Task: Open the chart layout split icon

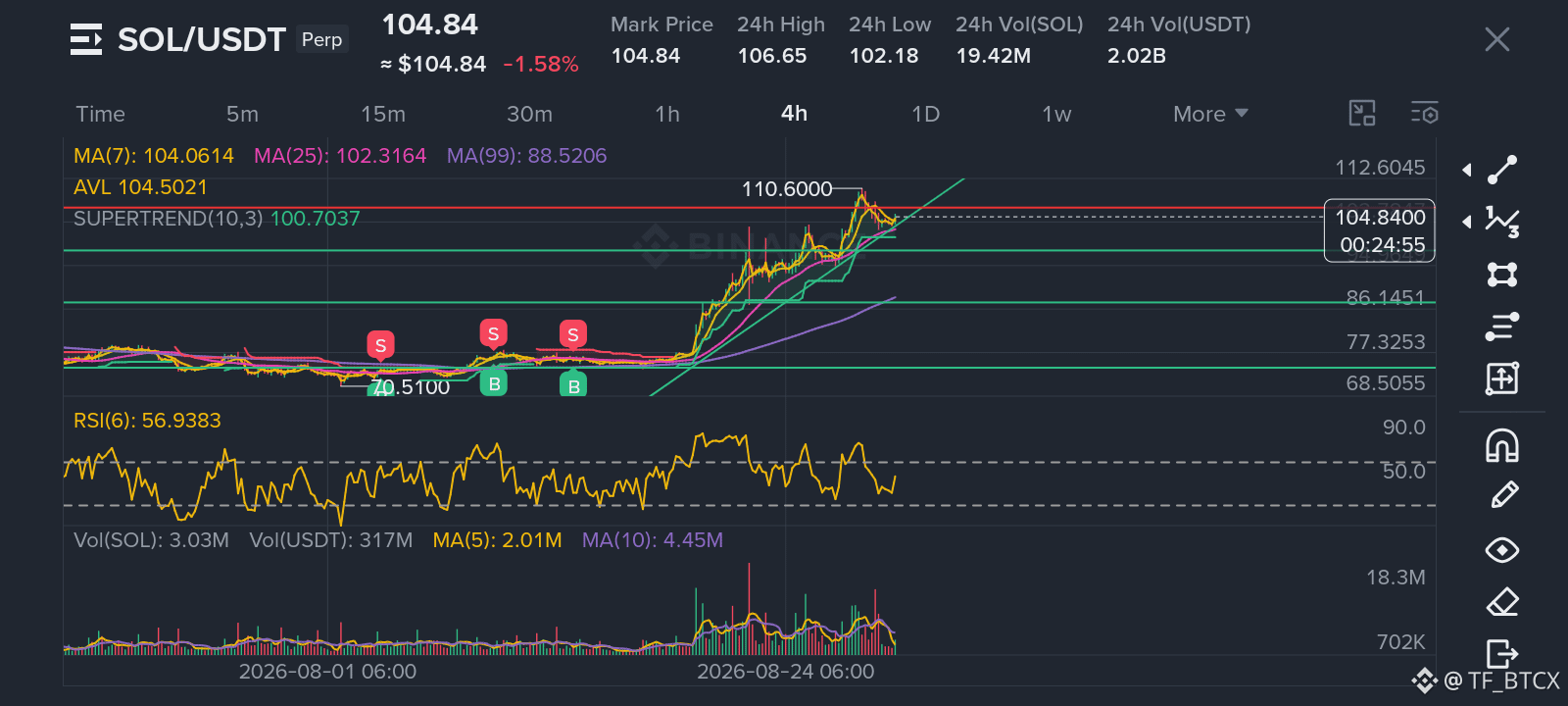Action: click(1362, 114)
